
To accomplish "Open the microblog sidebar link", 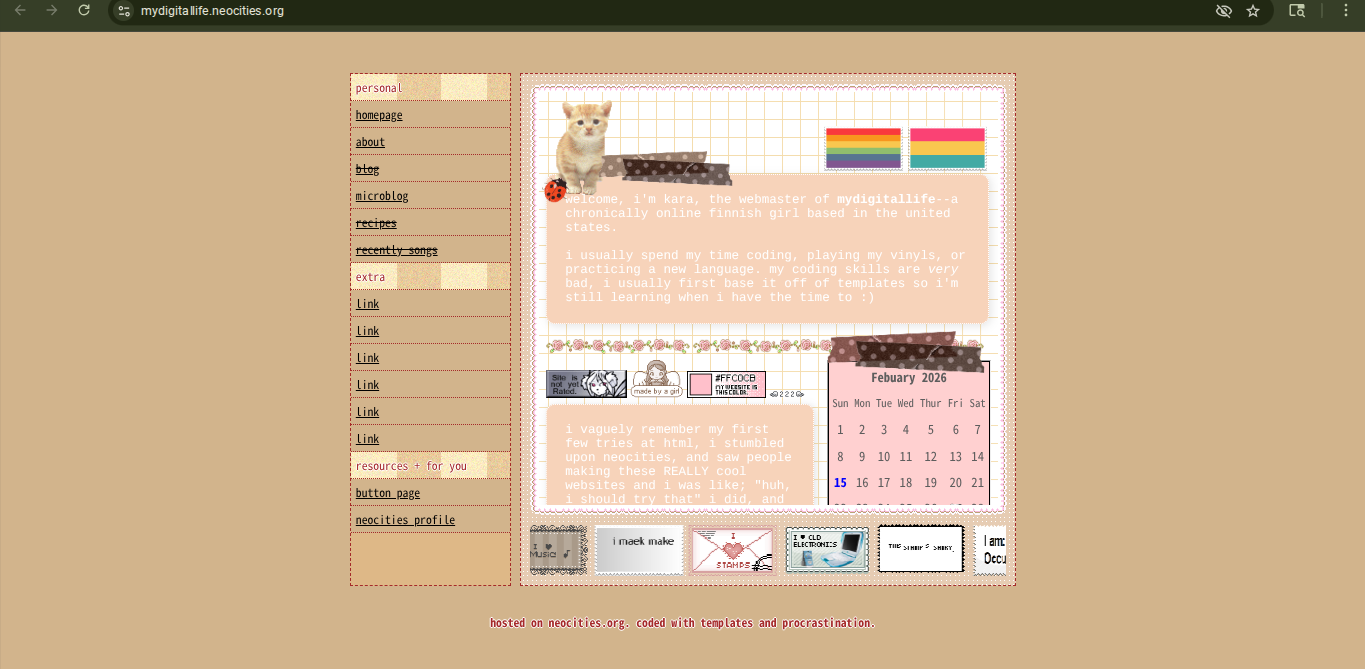I will click(382, 196).
